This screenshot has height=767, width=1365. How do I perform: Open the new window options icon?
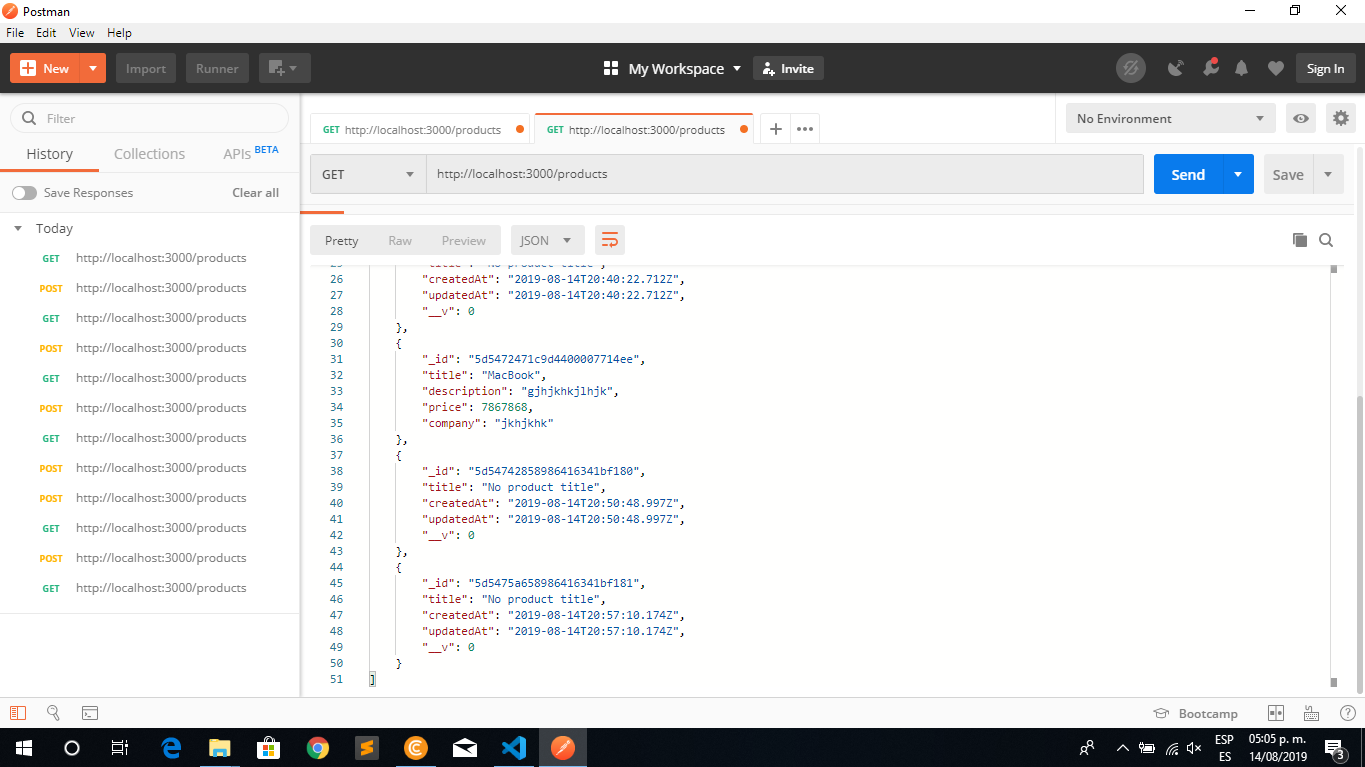(285, 68)
